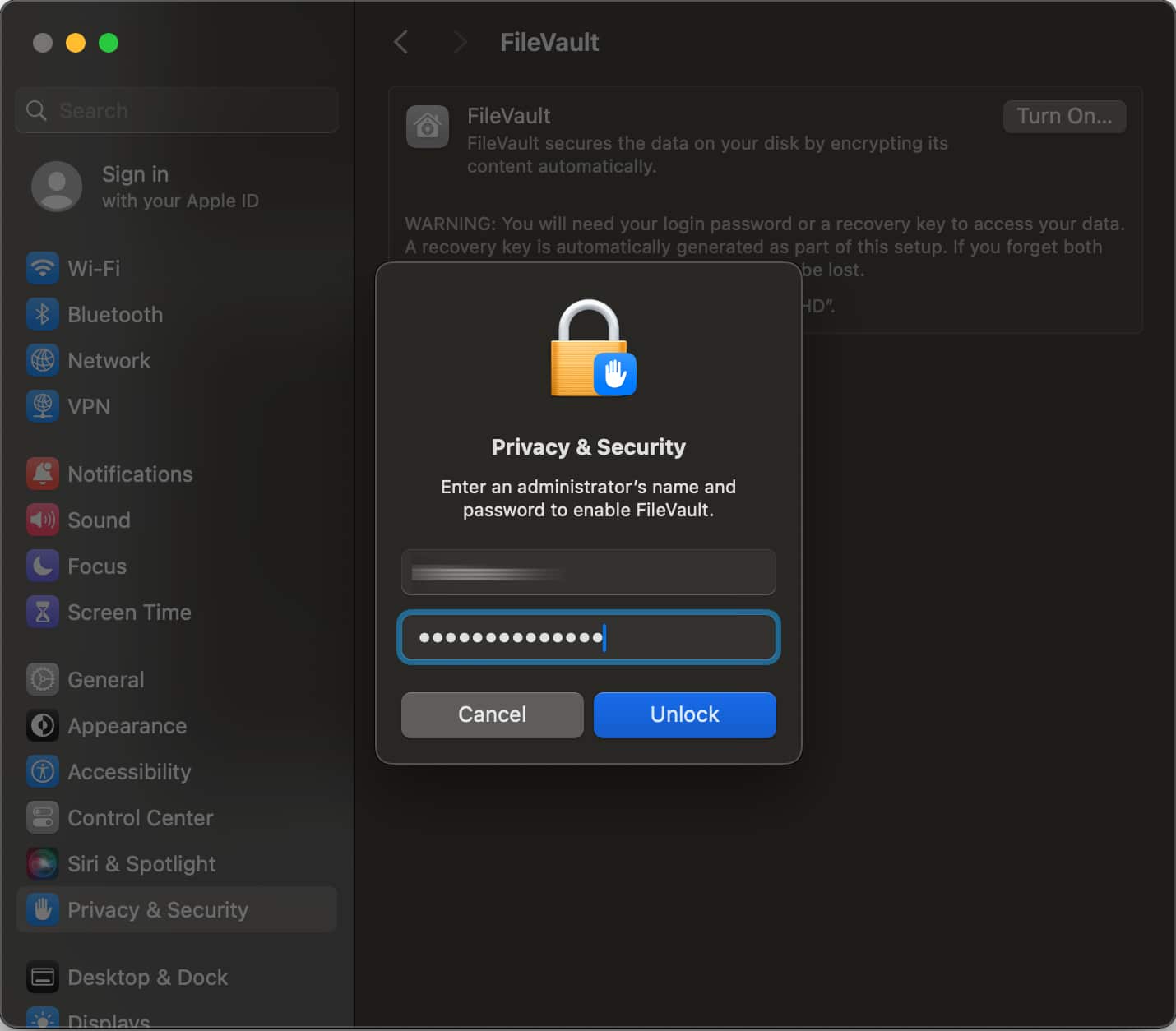Click the Wi-Fi icon in sidebar
The image size is (1176, 1031).
(43, 268)
